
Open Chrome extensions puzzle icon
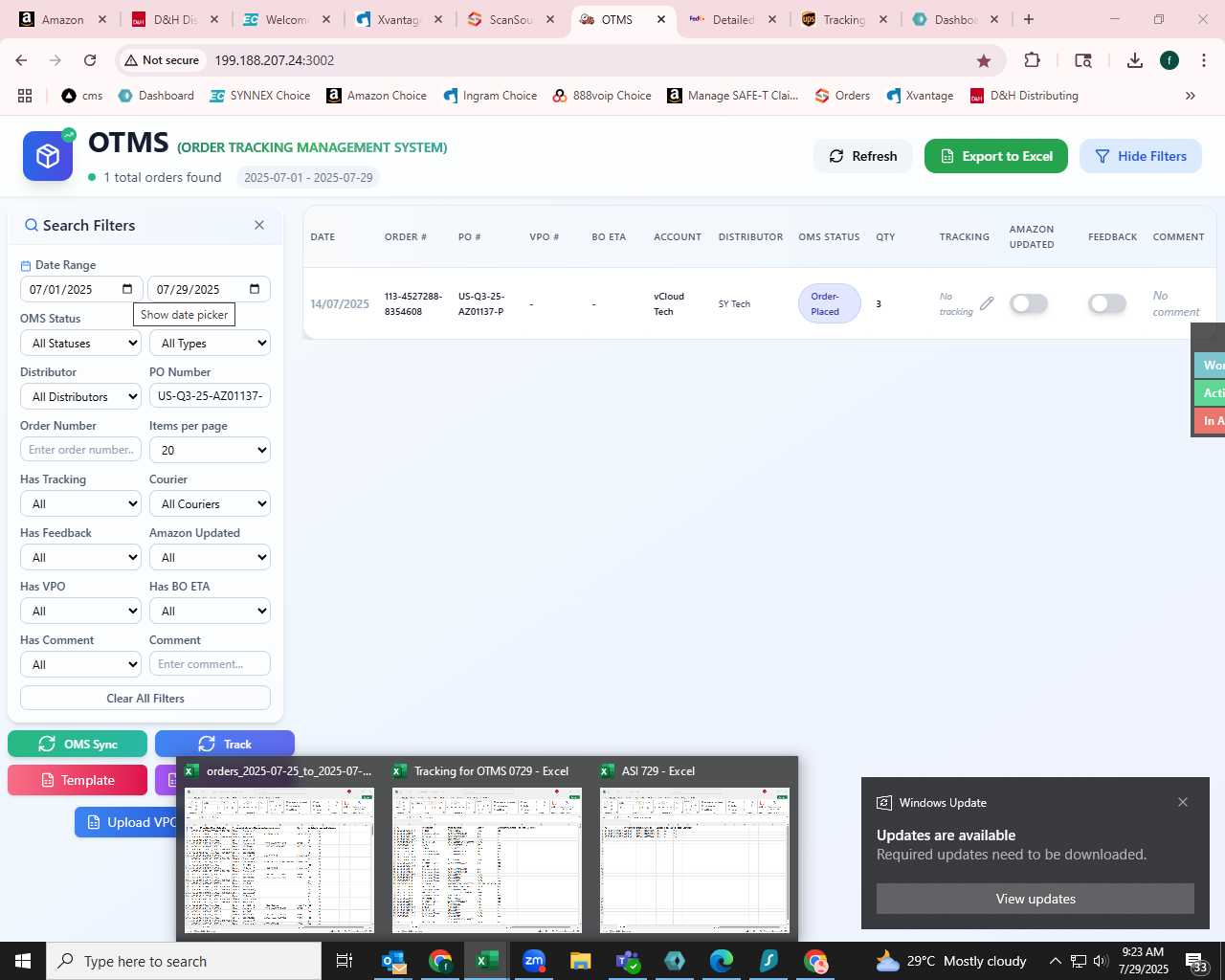tap(1032, 60)
